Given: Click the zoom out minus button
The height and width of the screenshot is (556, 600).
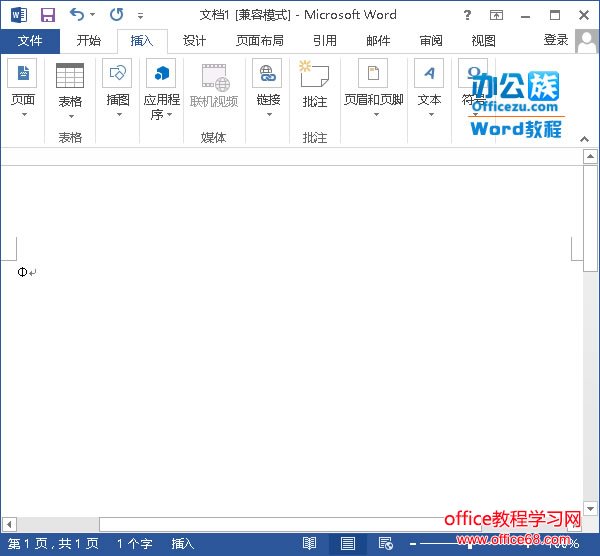Looking at the screenshot, I should 413,543.
